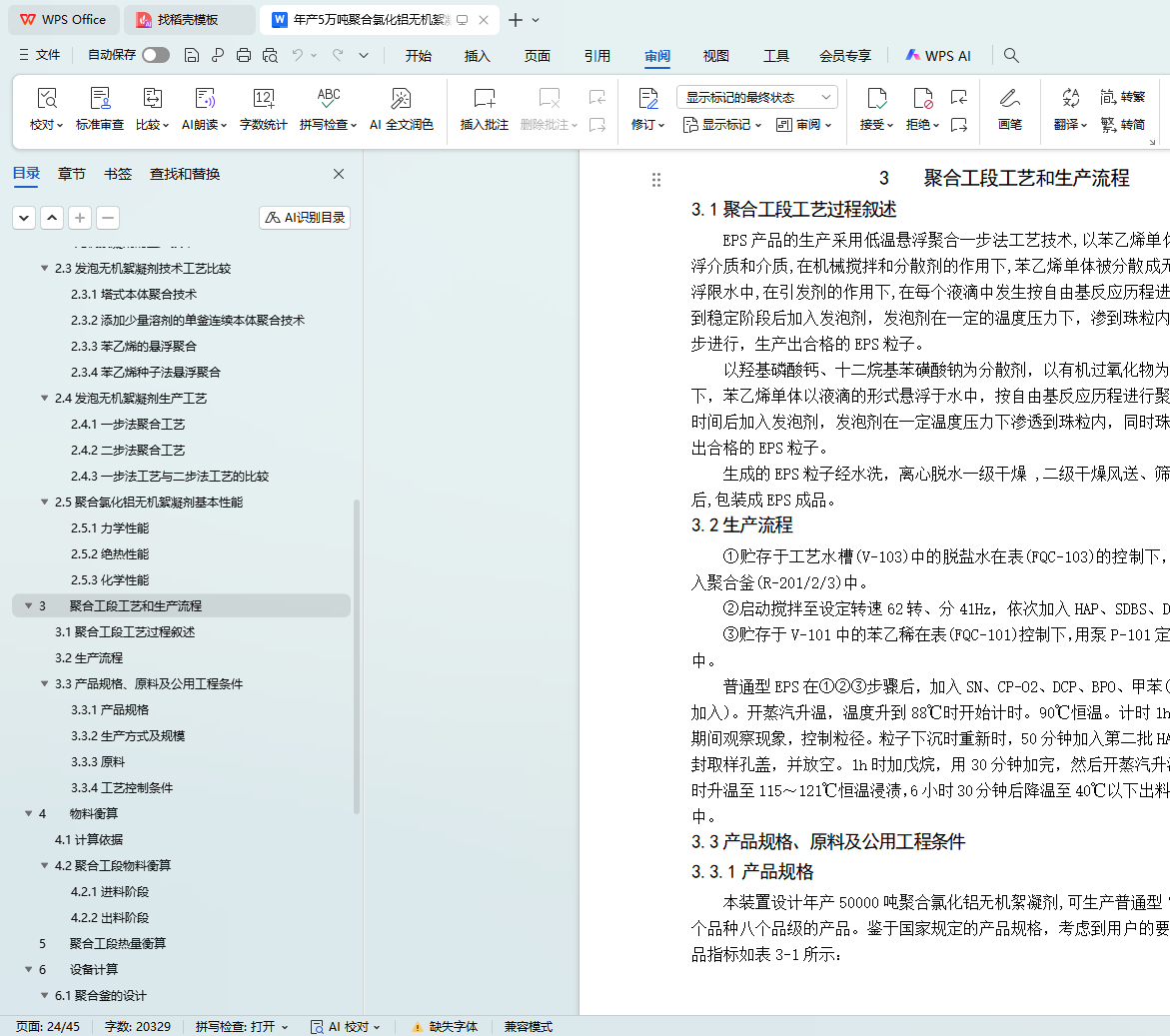Open the 翻译 translate tool
The width and height of the screenshot is (1170, 1036).
(1070, 99)
